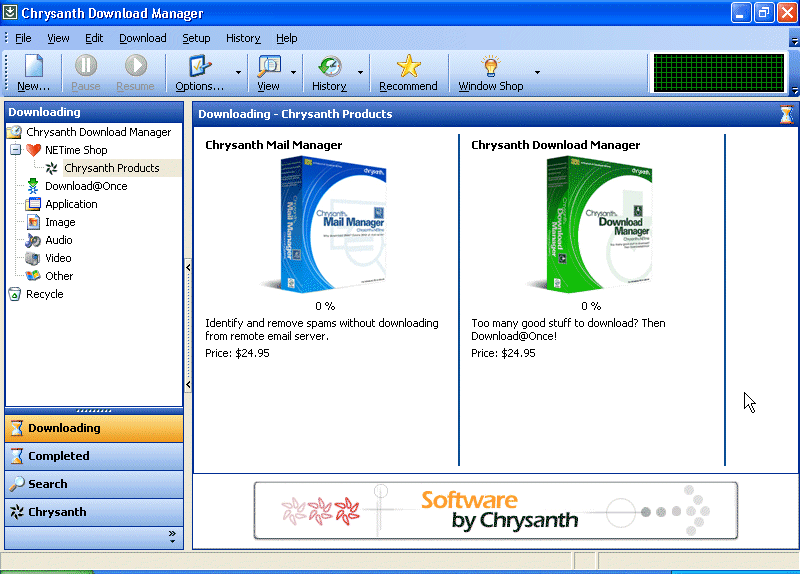Select the Recycle bin in tree
This screenshot has height=574, width=800.
tap(44, 294)
